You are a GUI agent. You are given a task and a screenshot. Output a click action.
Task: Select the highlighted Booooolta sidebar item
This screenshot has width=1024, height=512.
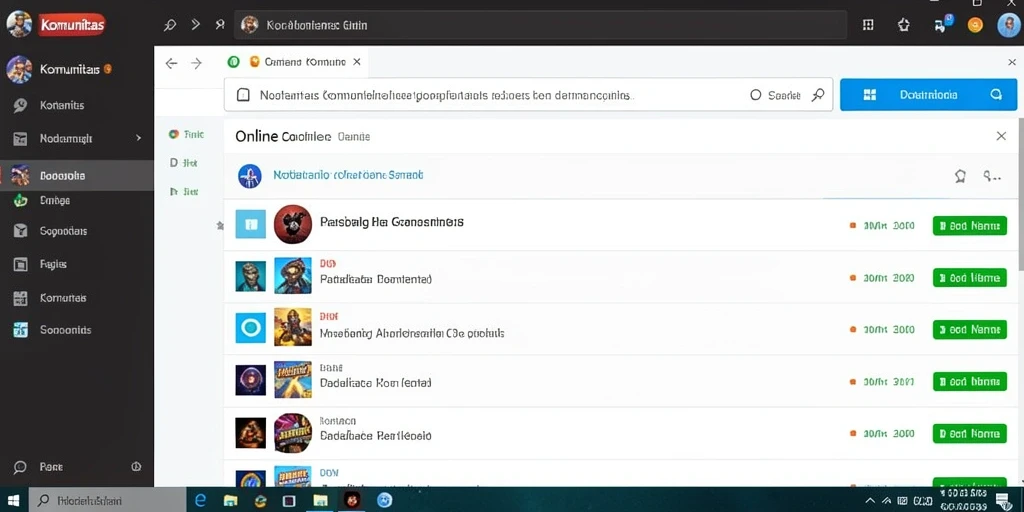(77, 176)
